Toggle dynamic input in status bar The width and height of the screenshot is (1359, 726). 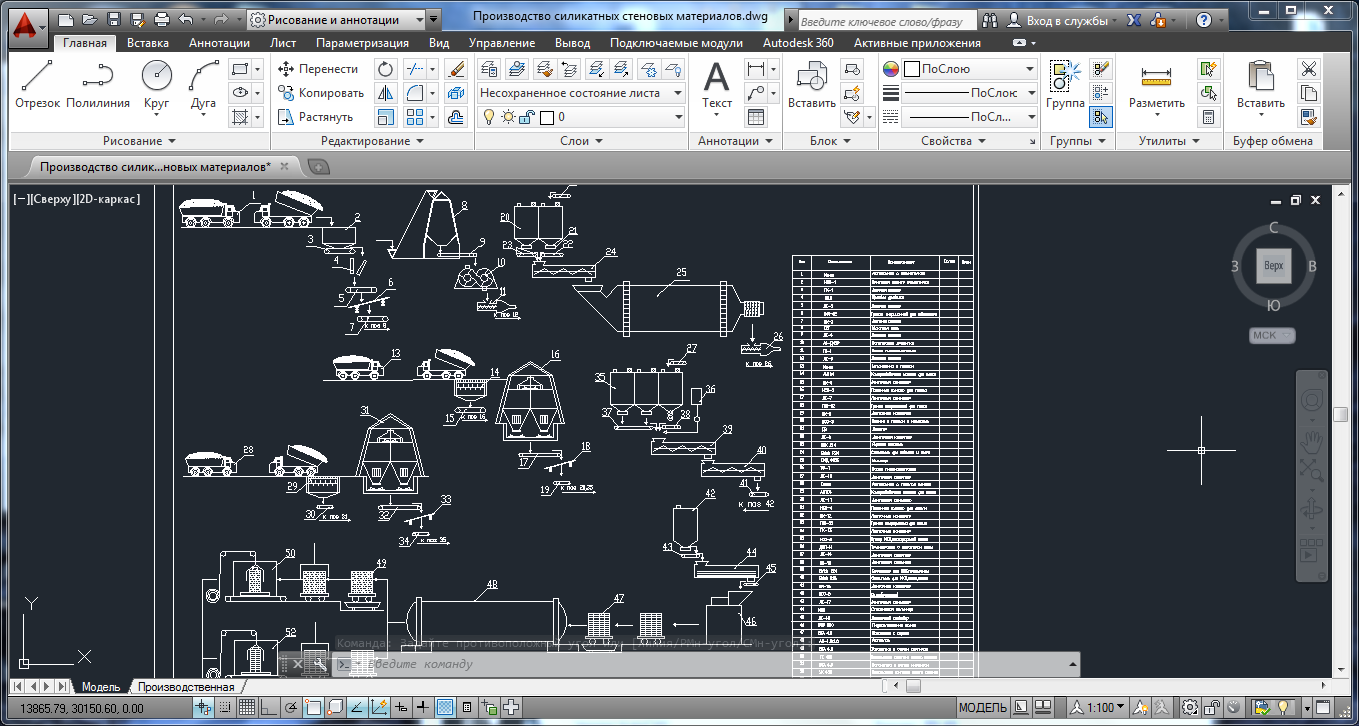tap(401, 708)
